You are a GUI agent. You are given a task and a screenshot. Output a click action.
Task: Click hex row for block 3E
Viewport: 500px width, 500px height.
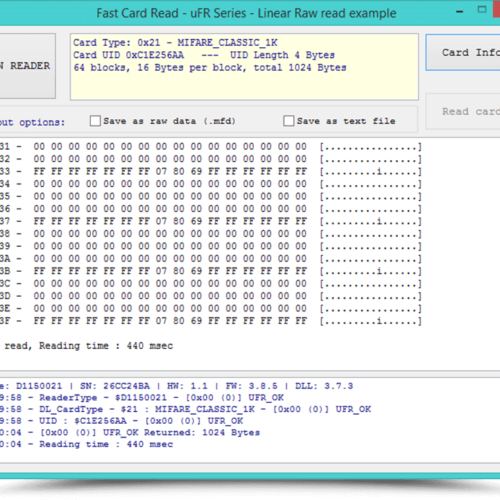(211, 309)
